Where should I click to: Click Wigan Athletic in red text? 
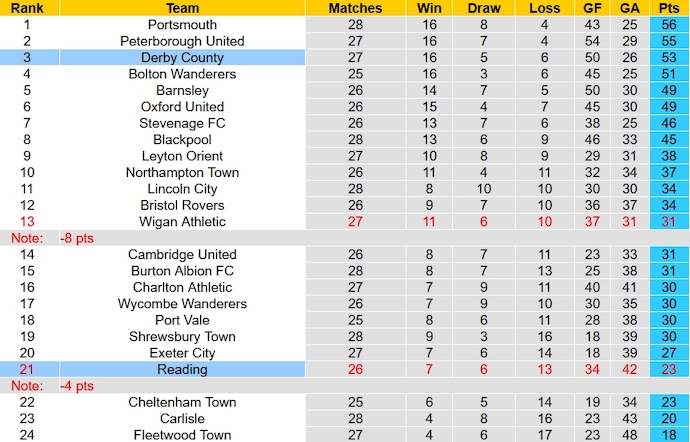point(182,222)
